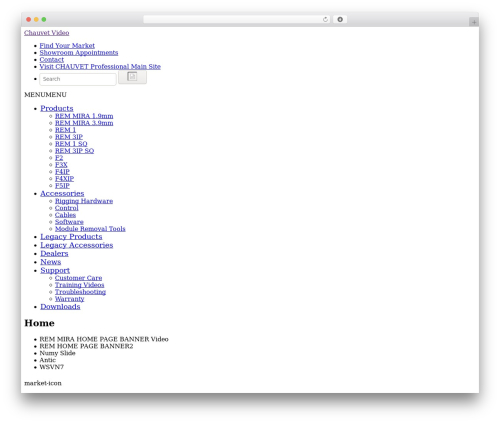Open the Find Your Market link
The height and width of the screenshot is (423, 500).
(x=67, y=46)
